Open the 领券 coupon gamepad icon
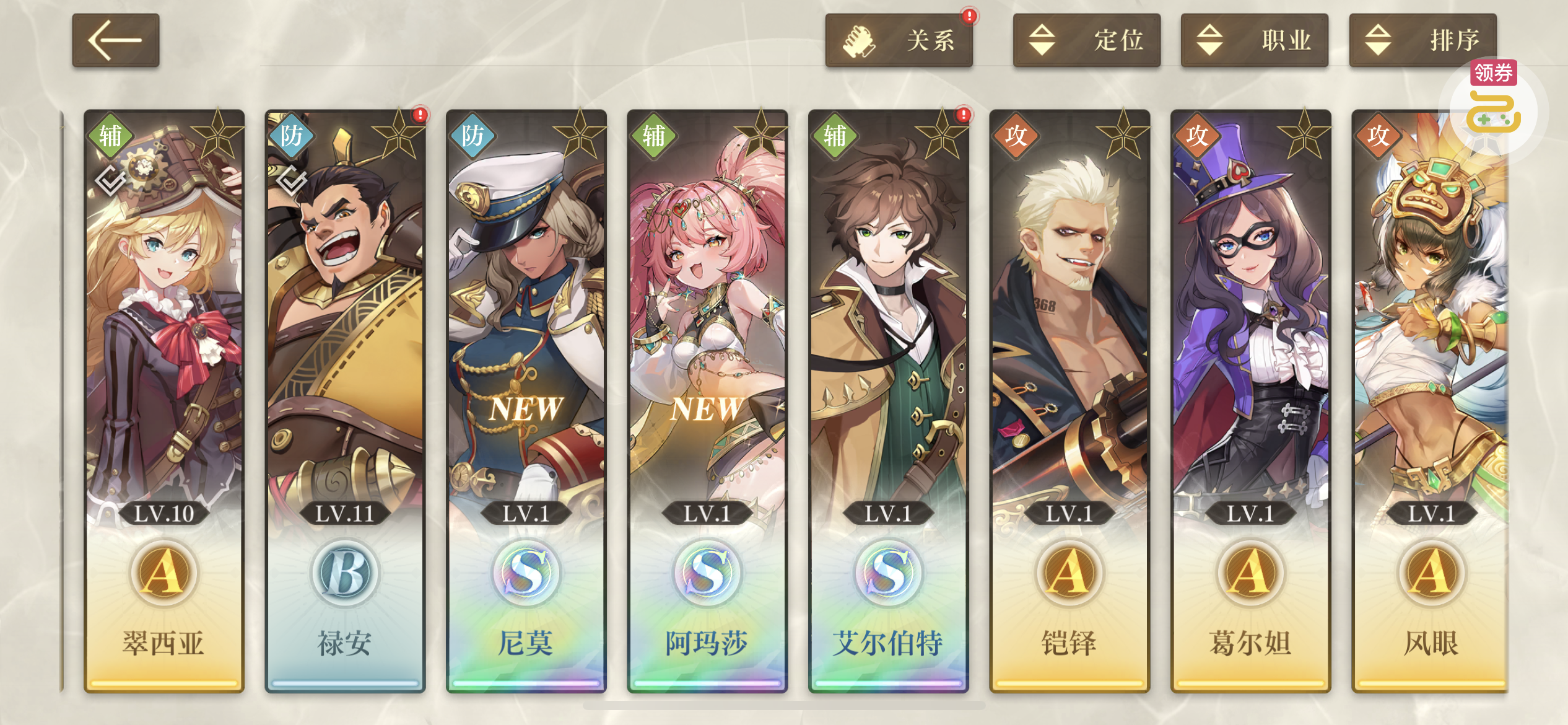1568x725 pixels. click(x=1493, y=105)
